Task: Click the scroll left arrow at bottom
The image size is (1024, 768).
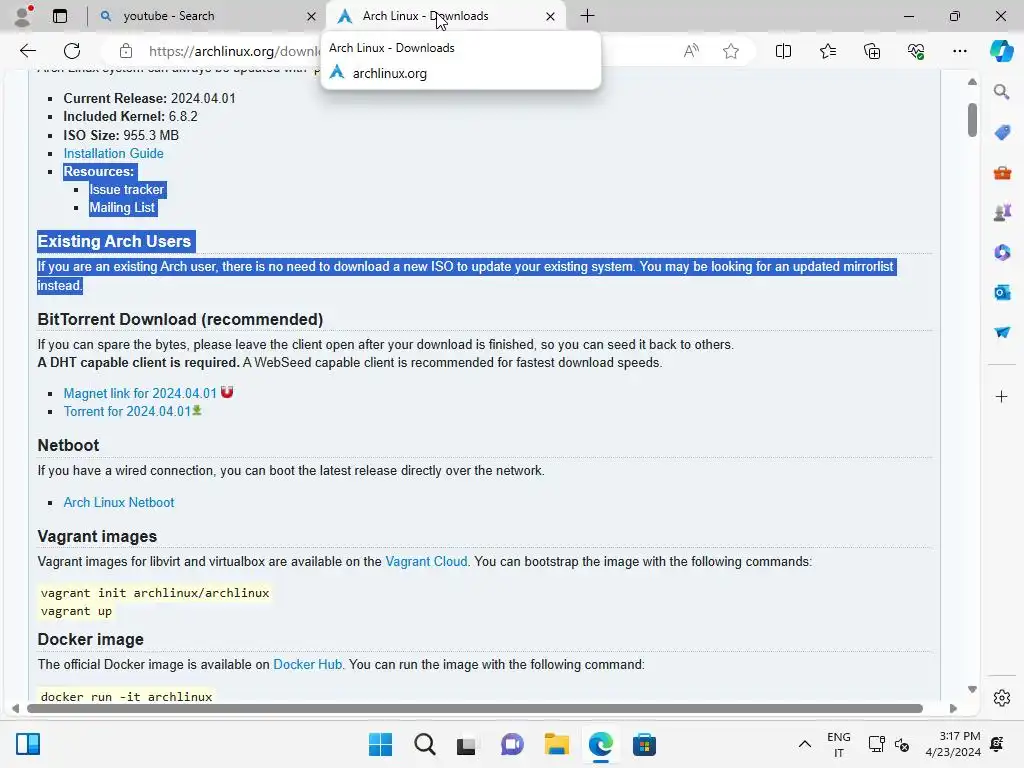Action: pyautogui.click(x=15, y=709)
